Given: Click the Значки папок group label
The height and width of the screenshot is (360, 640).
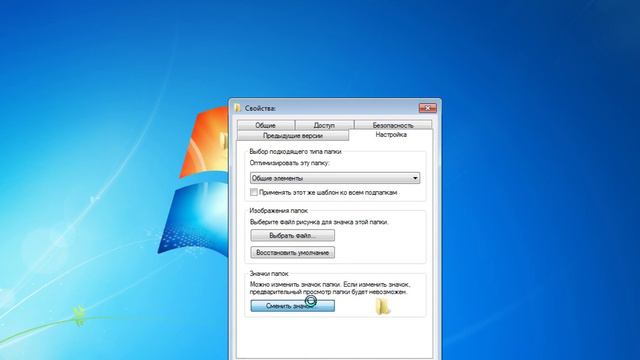Looking at the screenshot, I should pos(269,274).
